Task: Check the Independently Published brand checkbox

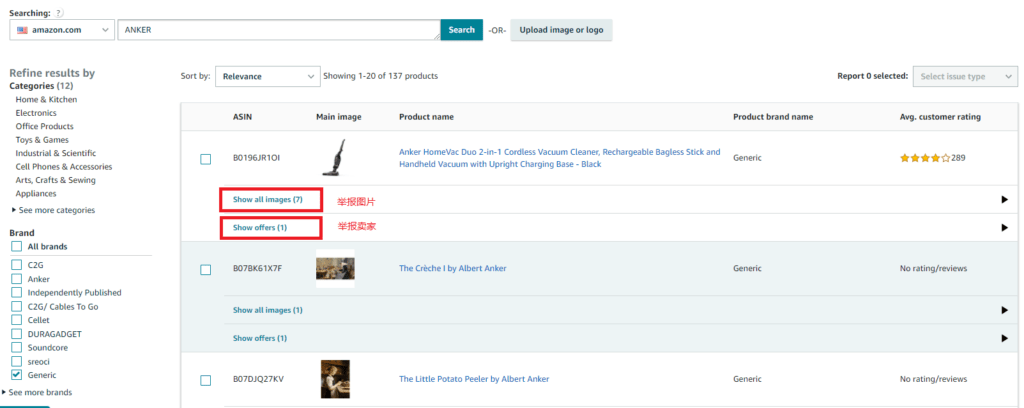Action: click(16, 292)
